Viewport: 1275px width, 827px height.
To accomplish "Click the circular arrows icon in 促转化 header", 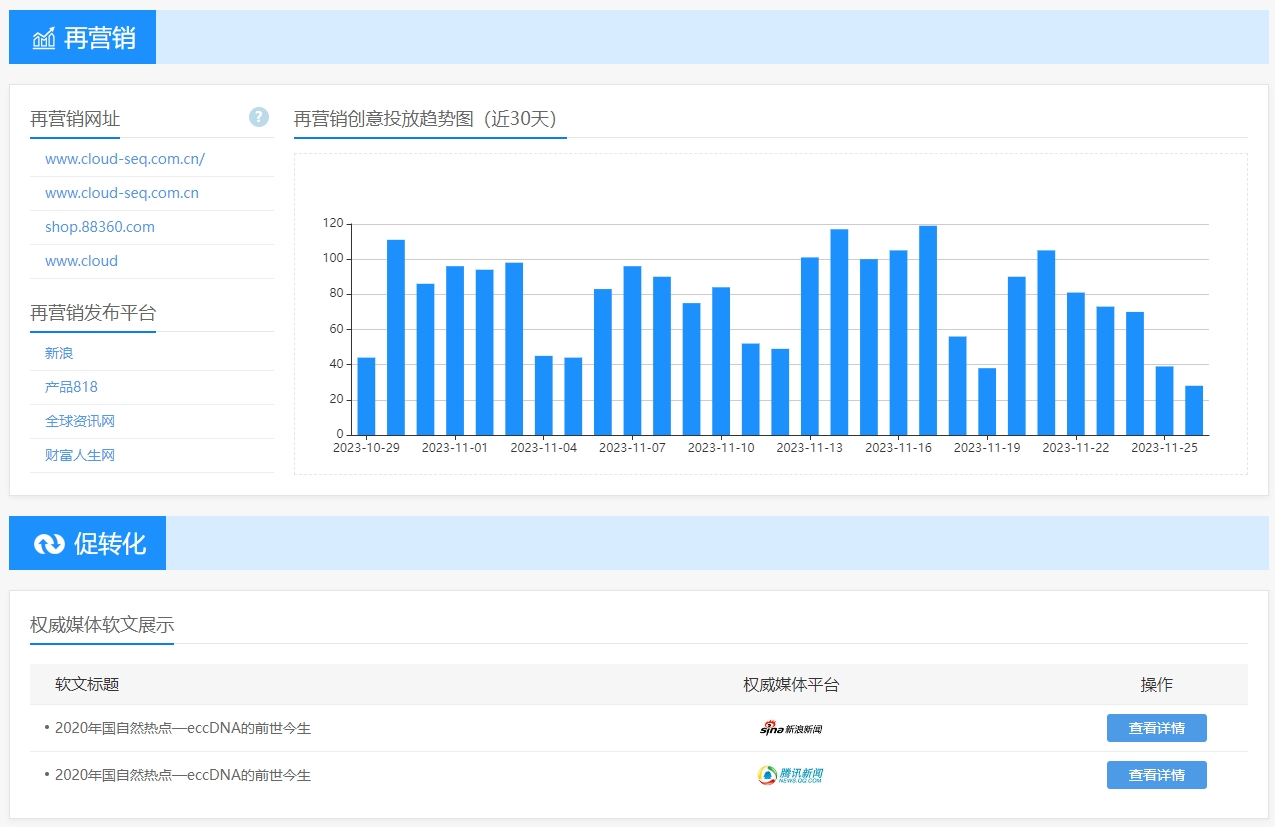I will pos(49,543).
